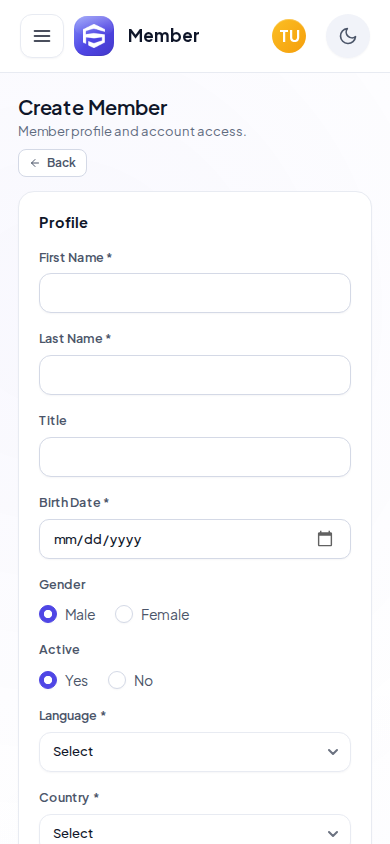Focus the First Name input field
Image resolution: width=390 pixels, height=844 pixels.
tap(195, 293)
